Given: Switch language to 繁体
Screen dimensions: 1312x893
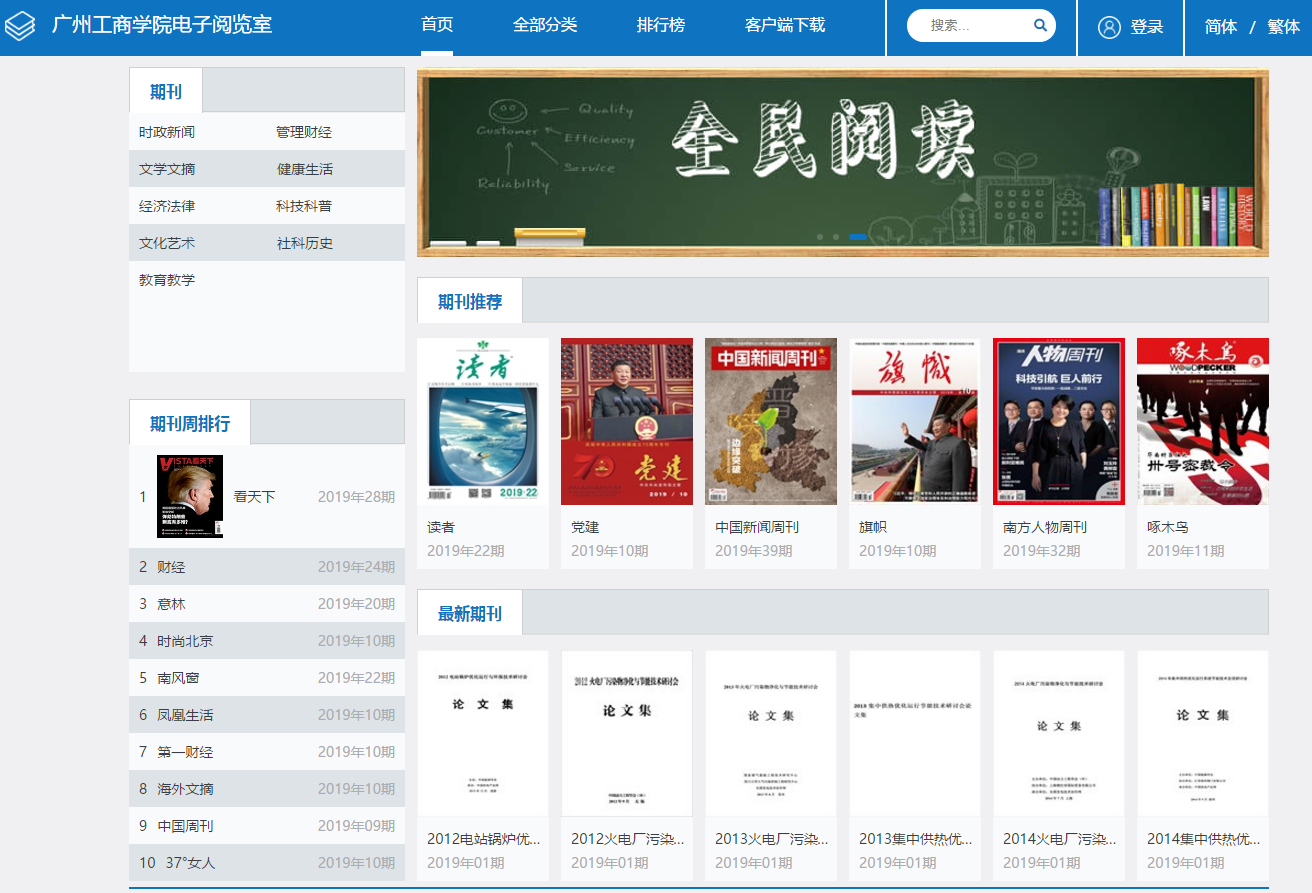Looking at the screenshot, I should [1283, 27].
